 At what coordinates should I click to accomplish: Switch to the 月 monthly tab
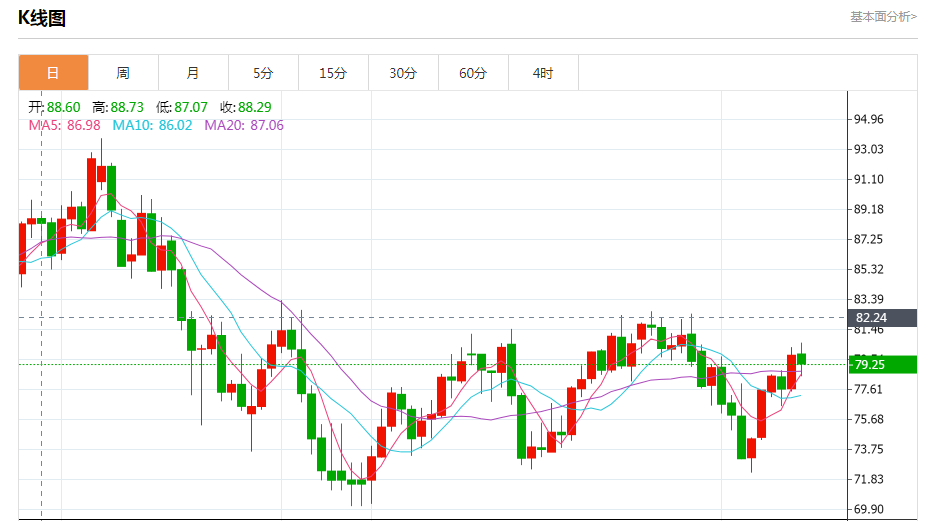(x=193, y=73)
